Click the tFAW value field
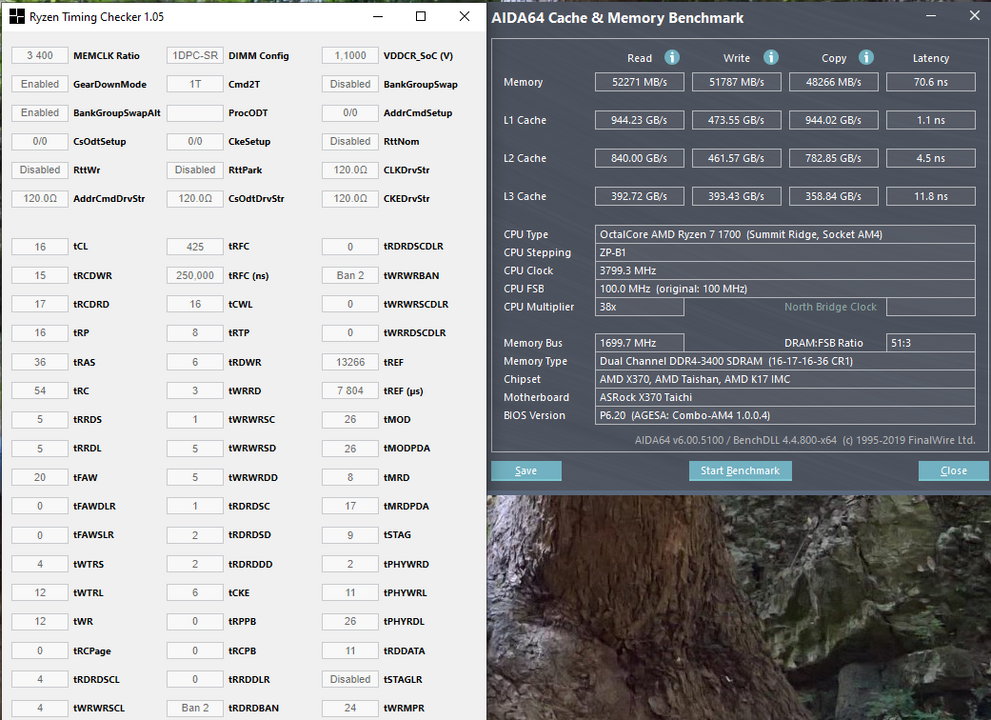Image resolution: width=991 pixels, height=720 pixels. tap(40, 477)
